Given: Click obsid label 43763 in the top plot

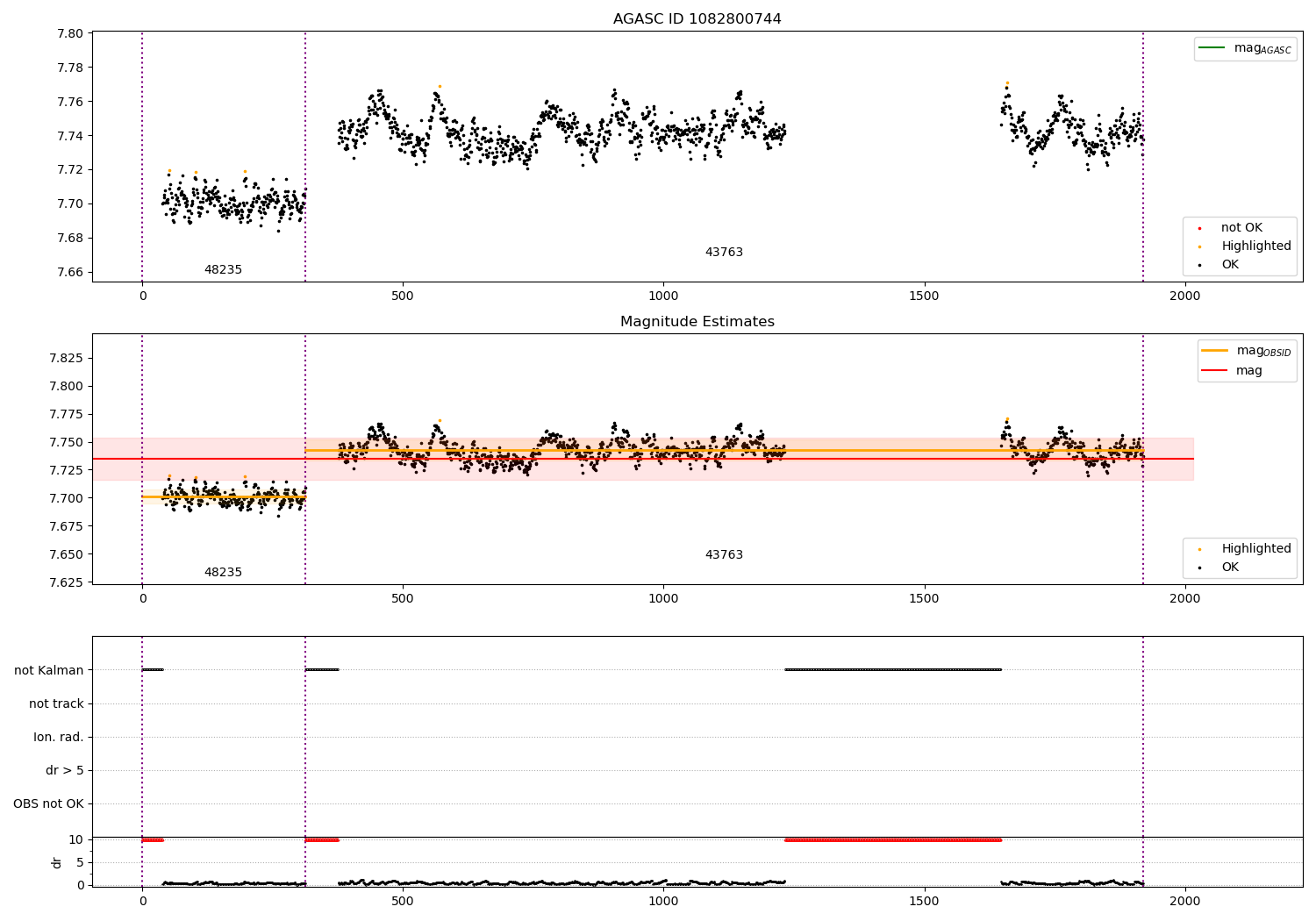Looking at the screenshot, I should (724, 252).
